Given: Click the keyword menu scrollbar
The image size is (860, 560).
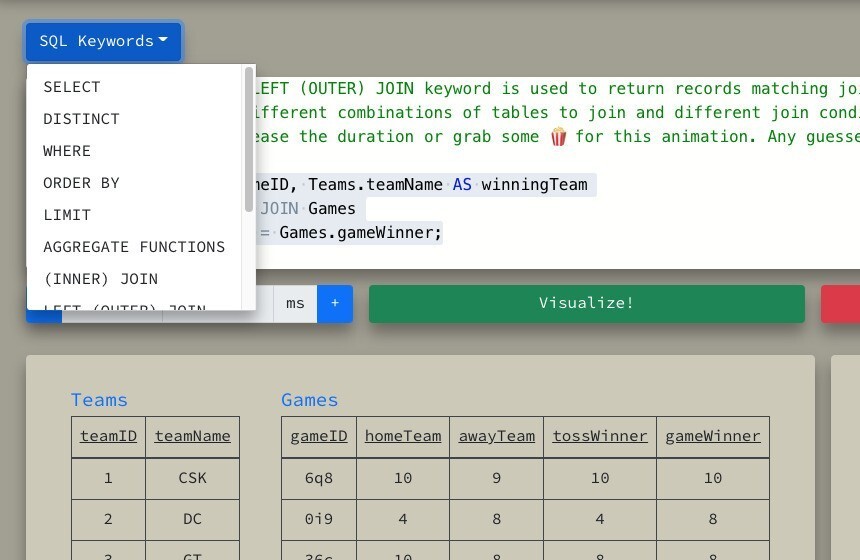Looking at the screenshot, I should pyautogui.click(x=249, y=139).
